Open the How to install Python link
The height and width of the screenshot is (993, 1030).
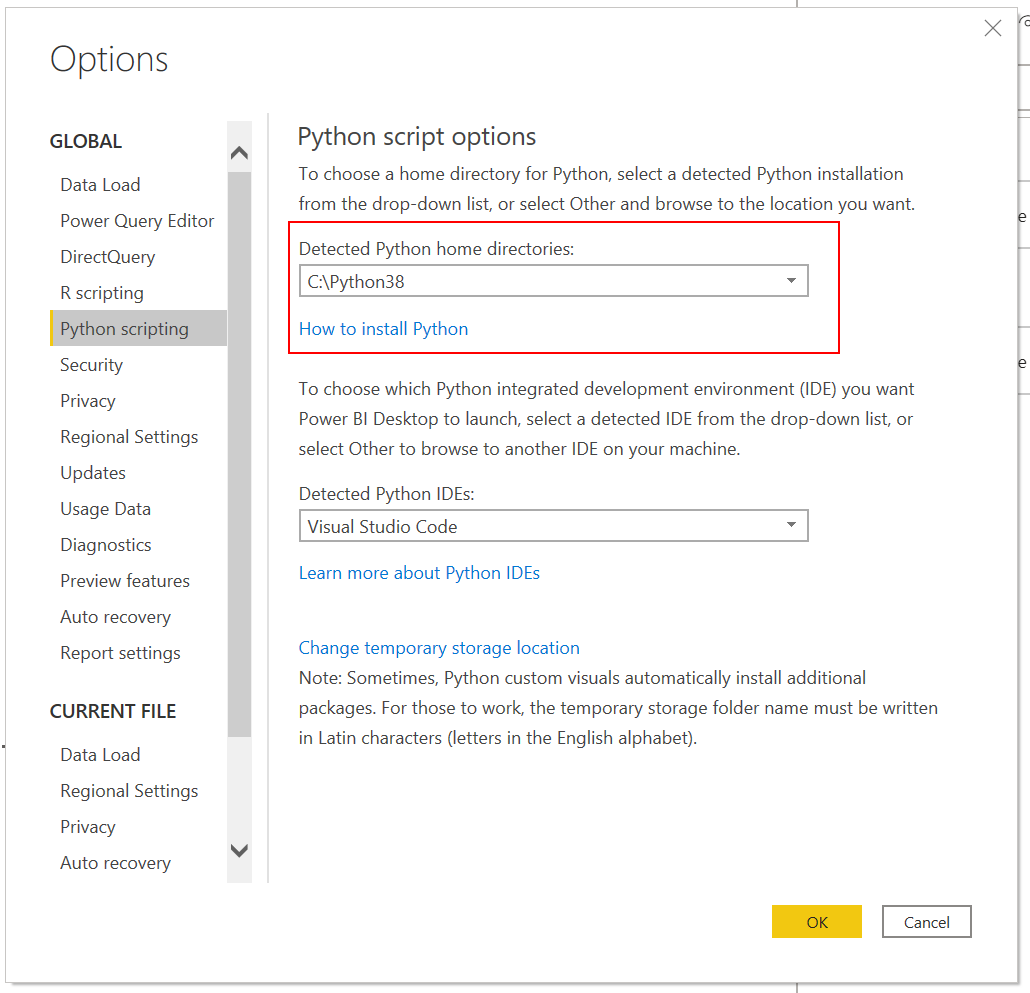383,329
